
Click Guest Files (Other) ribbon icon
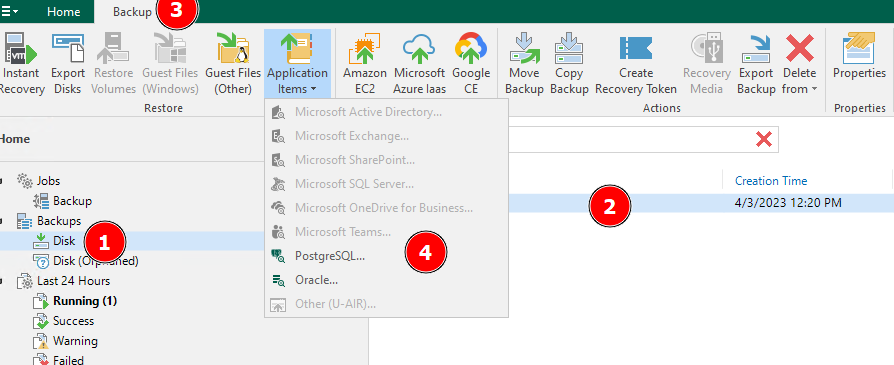point(233,64)
